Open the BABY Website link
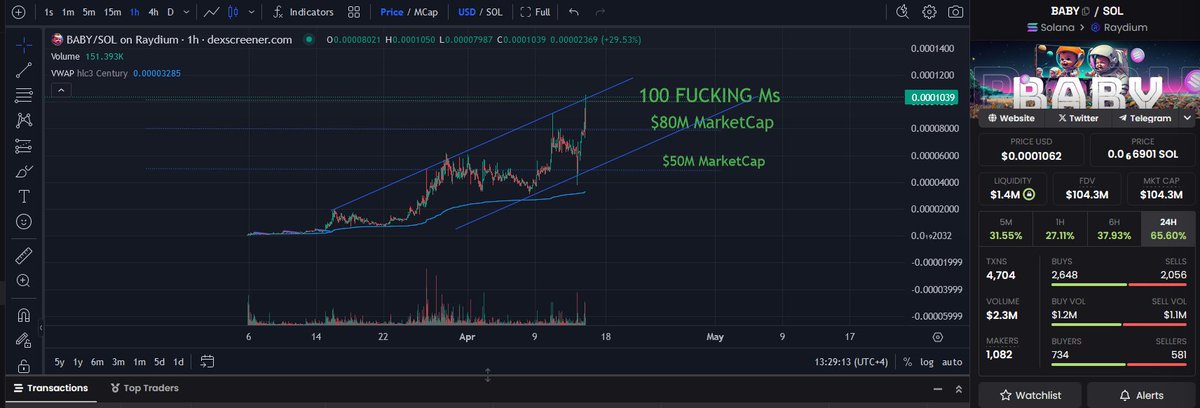 click(x=1013, y=117)
